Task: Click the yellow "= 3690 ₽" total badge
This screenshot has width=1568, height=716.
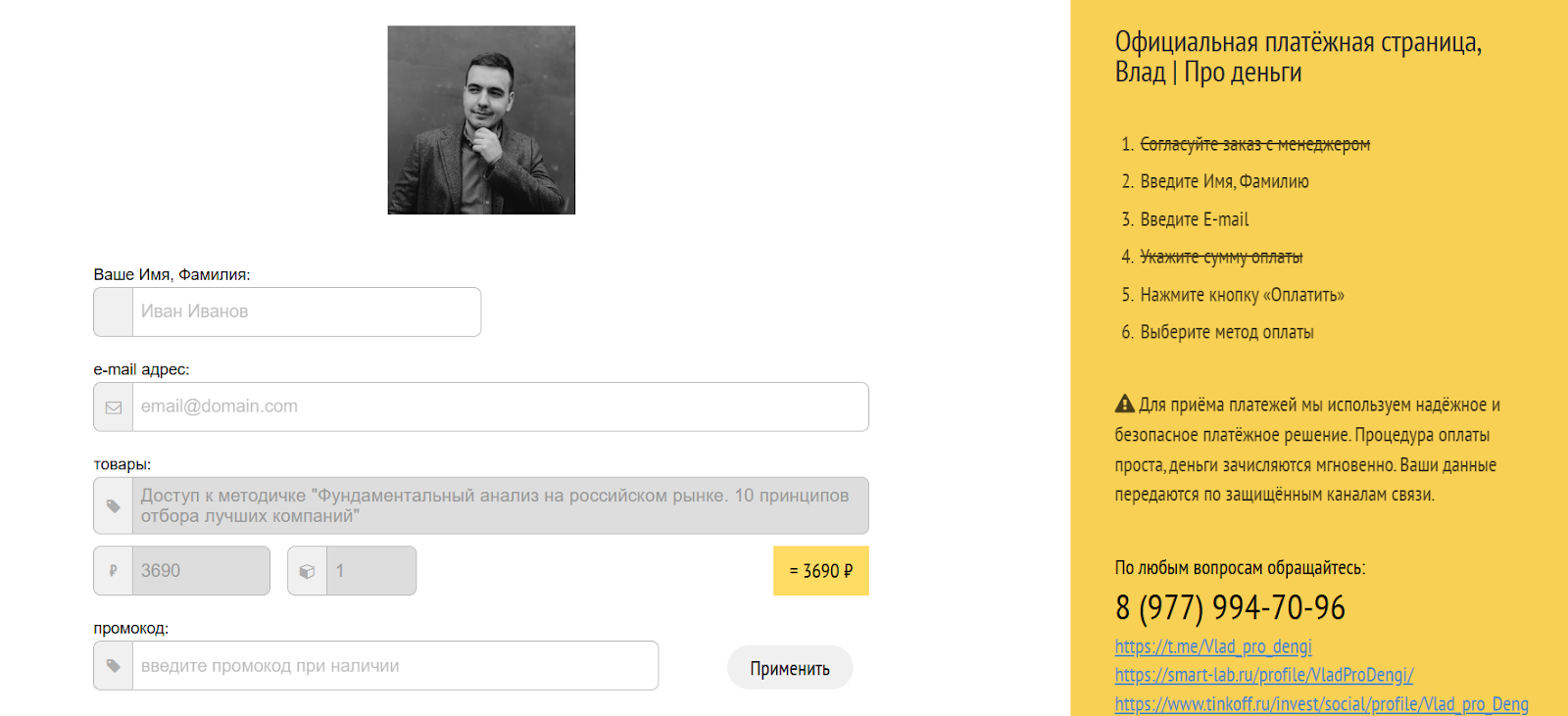Action: point(821,571)
